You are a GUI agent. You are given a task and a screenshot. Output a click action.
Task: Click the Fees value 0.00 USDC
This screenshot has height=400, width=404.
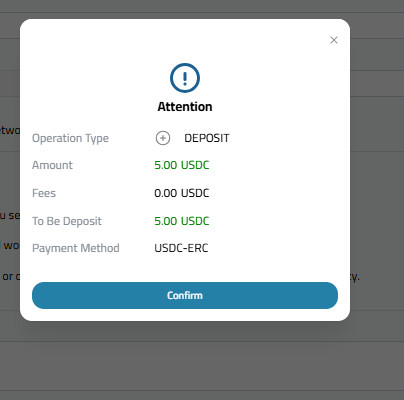pos(182,193)
